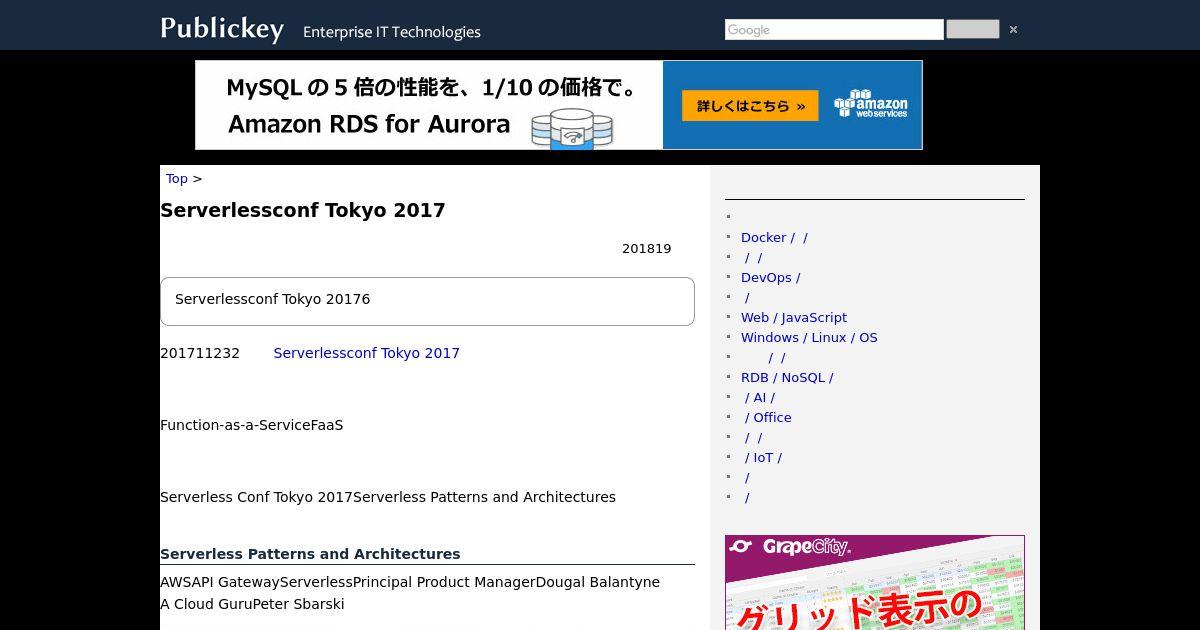This screenshot has width=1200, height=630.
Task: Open the Web / JavaScript category link
Action: (794, 318)
